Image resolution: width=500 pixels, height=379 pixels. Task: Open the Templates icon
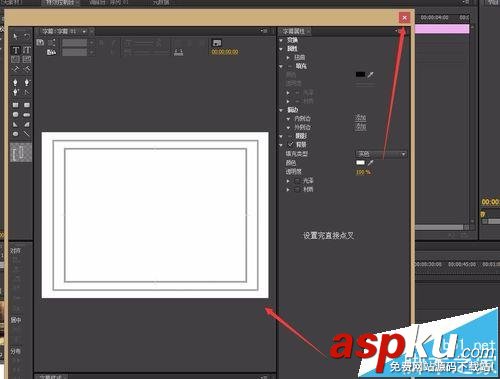(51, 52)
